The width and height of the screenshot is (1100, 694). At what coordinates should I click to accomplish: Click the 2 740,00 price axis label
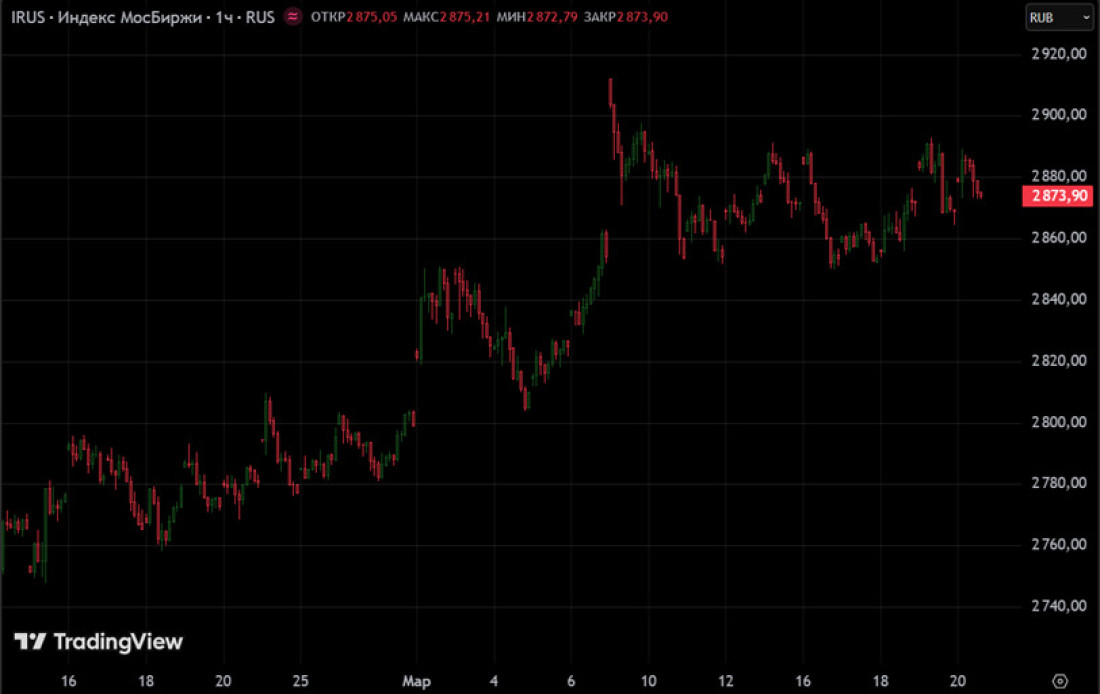click(1059, 606)
